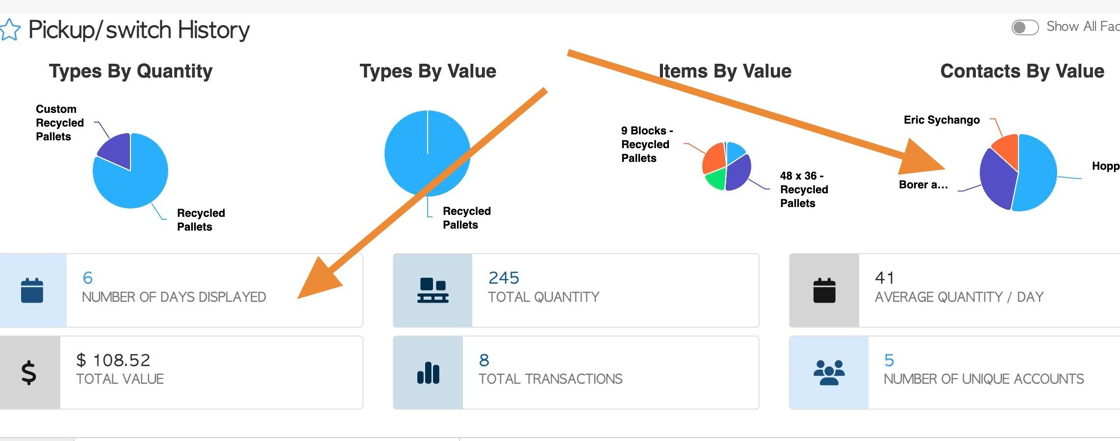Toggle the Show All Facilities switch
The height and width of the screenshot is (441, 1120).
[1025, 27]
